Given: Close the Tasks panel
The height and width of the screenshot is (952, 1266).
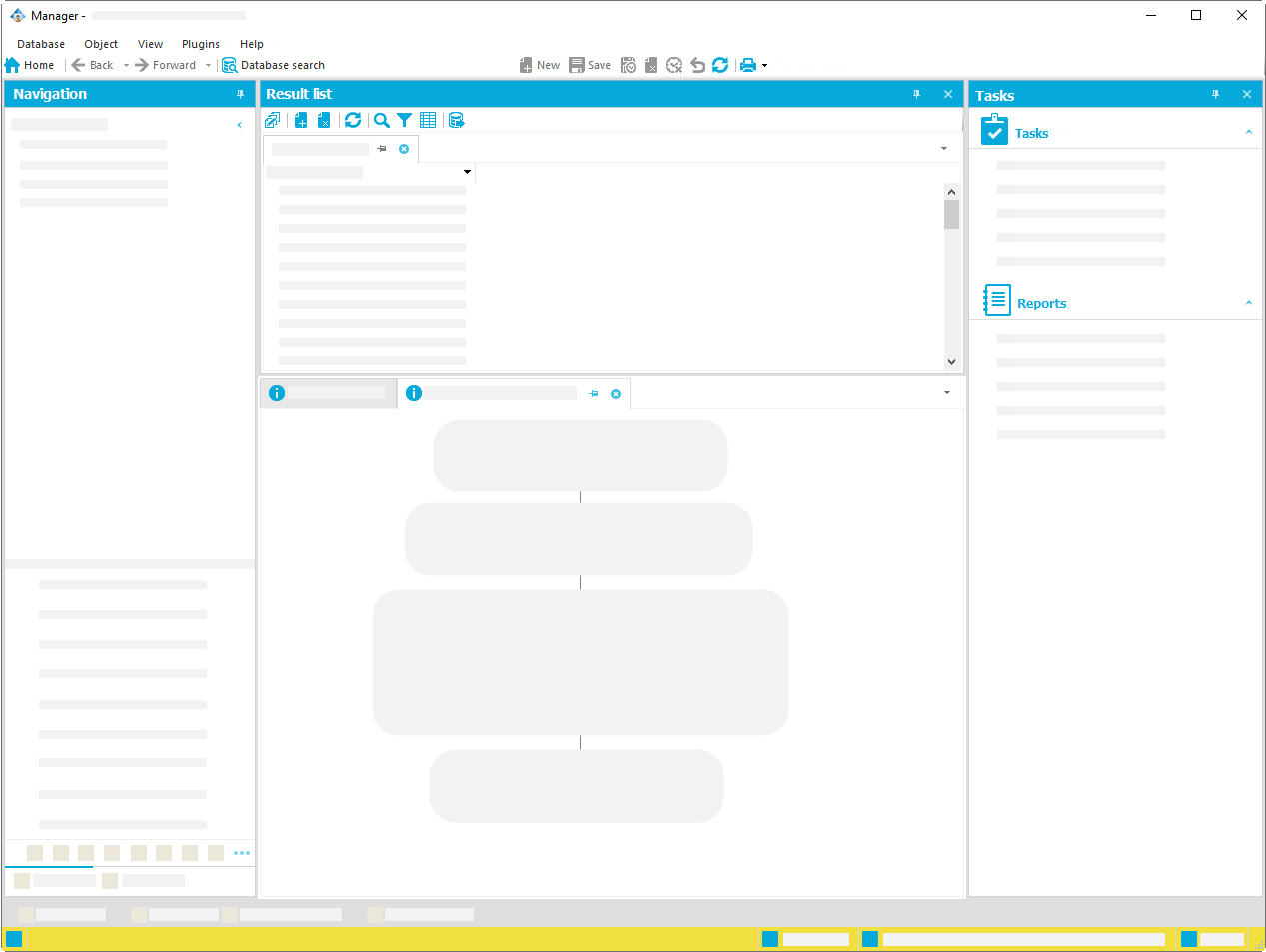Looking at the screenshot, I should (x=1247, y=94).
